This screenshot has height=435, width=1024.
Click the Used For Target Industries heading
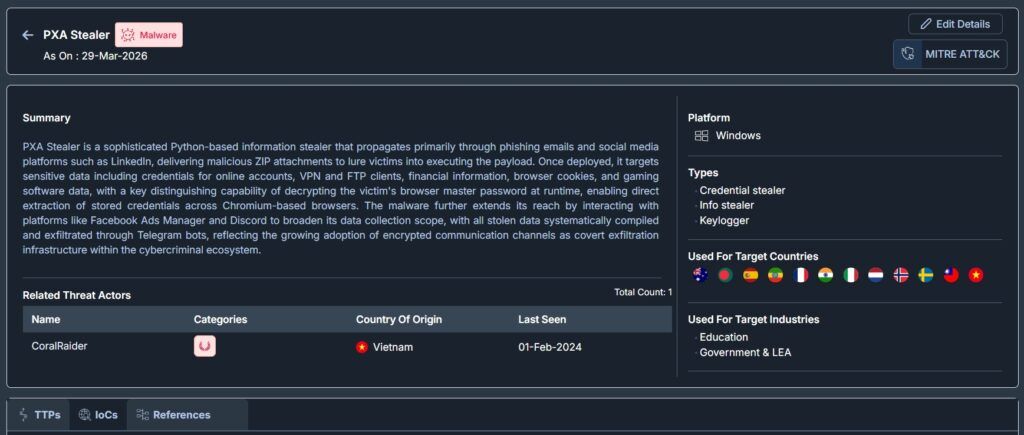point(754,319)
